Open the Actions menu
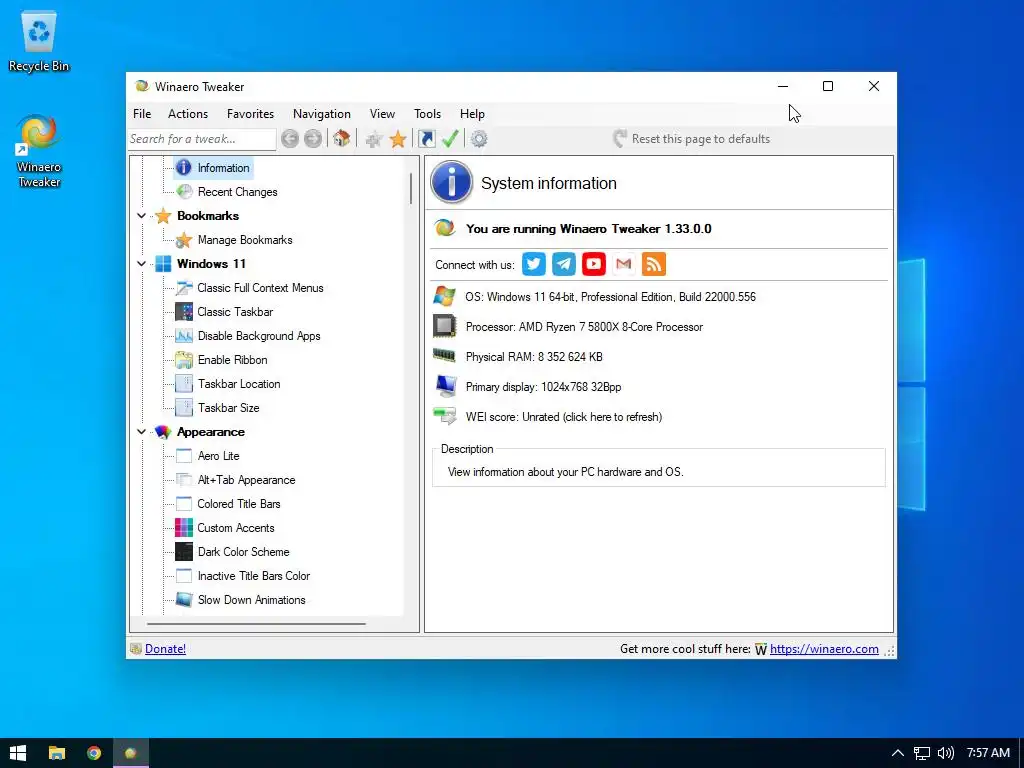Image resolution: width=1024 pixels, height=768 pixels. (x=188, y=114)
